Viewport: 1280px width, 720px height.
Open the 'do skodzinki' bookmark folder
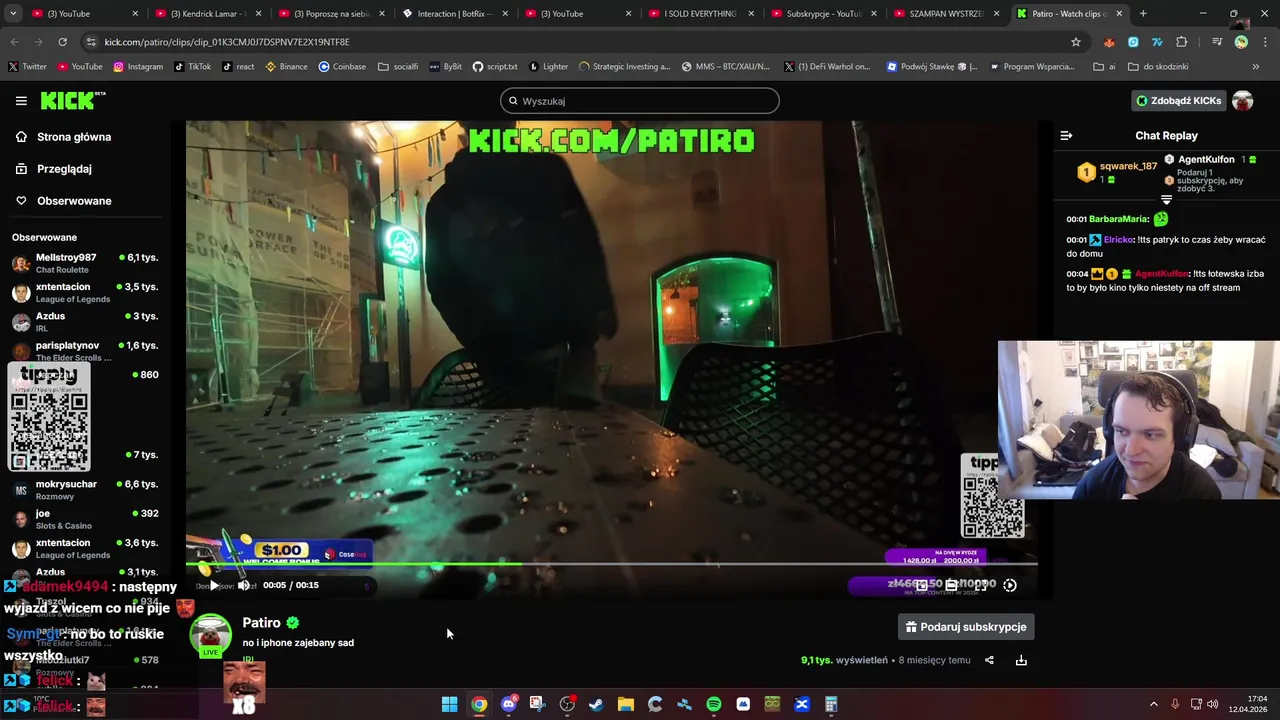coord(1158,67)
